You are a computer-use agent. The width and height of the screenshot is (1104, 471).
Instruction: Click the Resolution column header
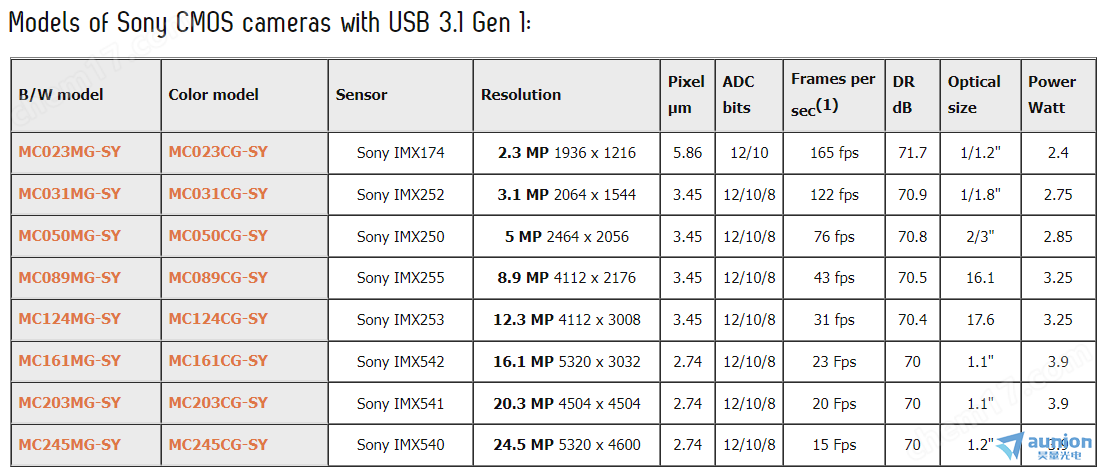click(521, 95)
